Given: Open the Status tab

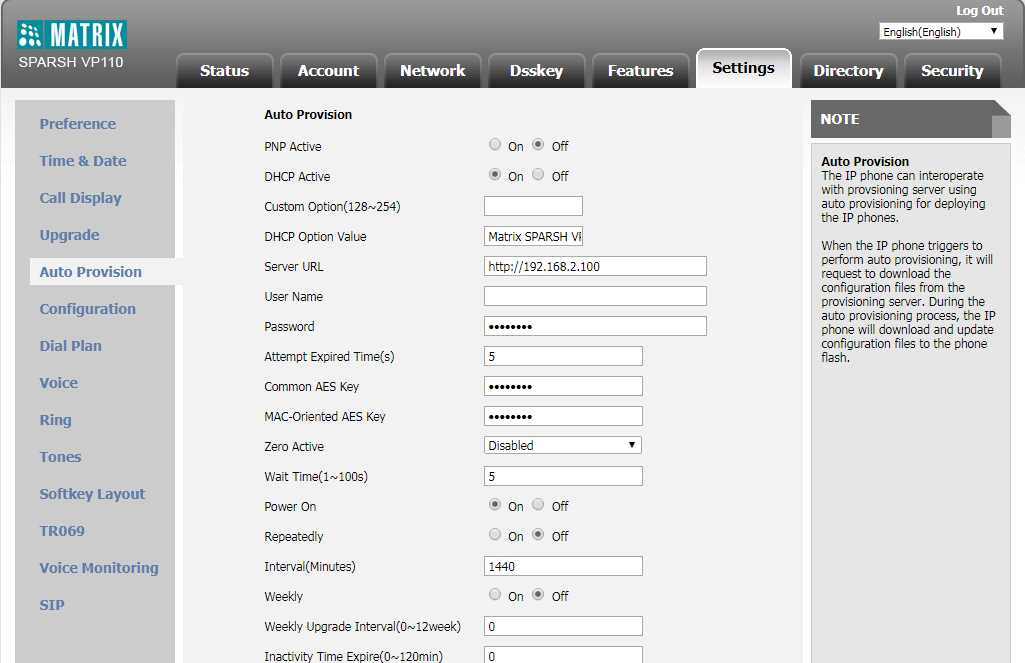Looking at the screenshot, I should [224, 71].
